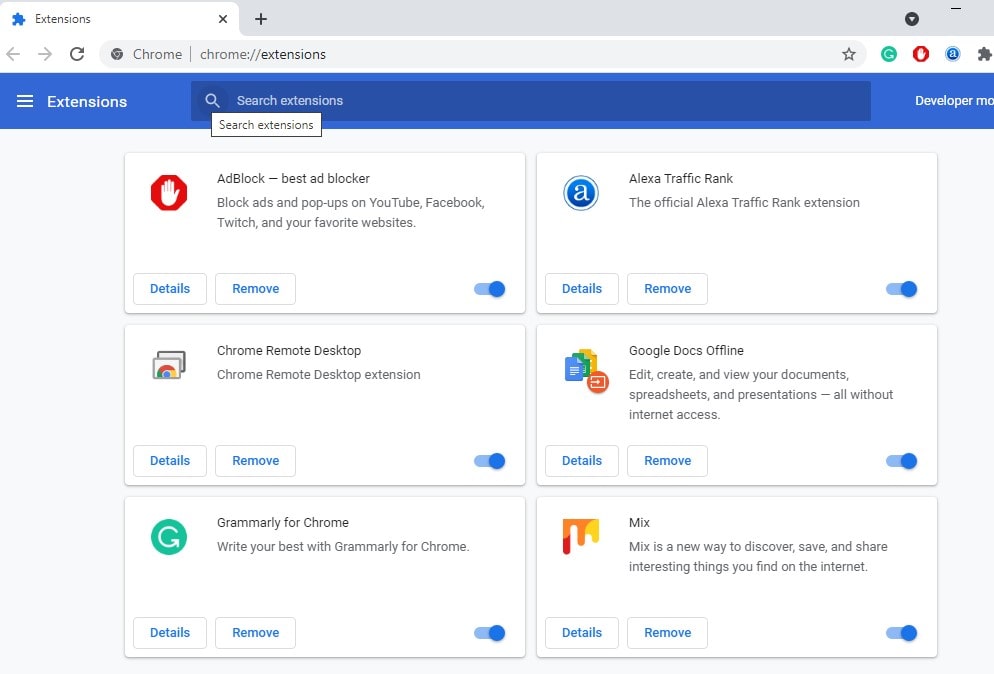994x674 pixels.
Task: Reload the current page
Action: (x=77, y=54)
